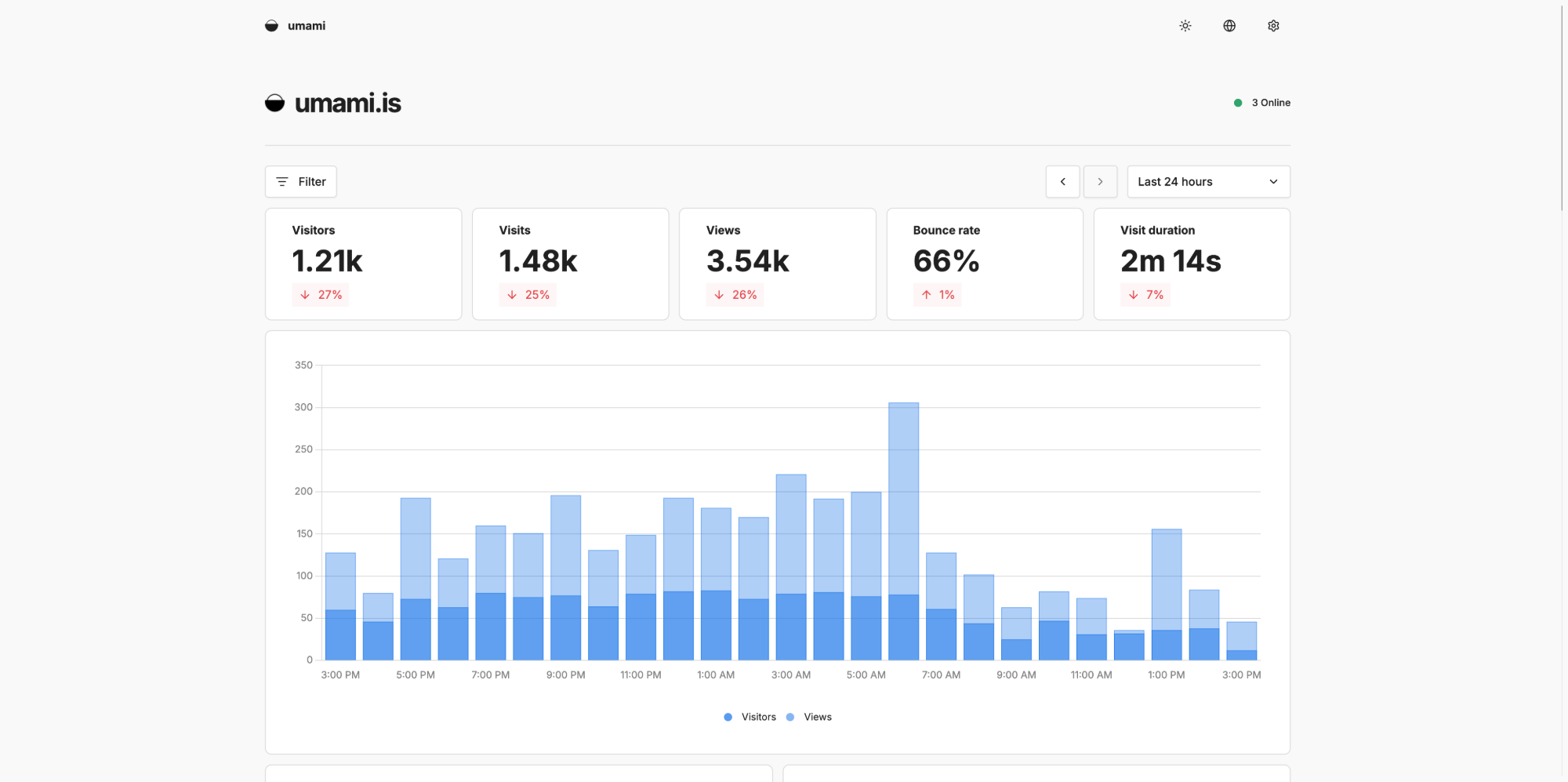1568x782 pixels.
Task: Click the dropdown chevron in date range
Action: [x=1273, y=181]
